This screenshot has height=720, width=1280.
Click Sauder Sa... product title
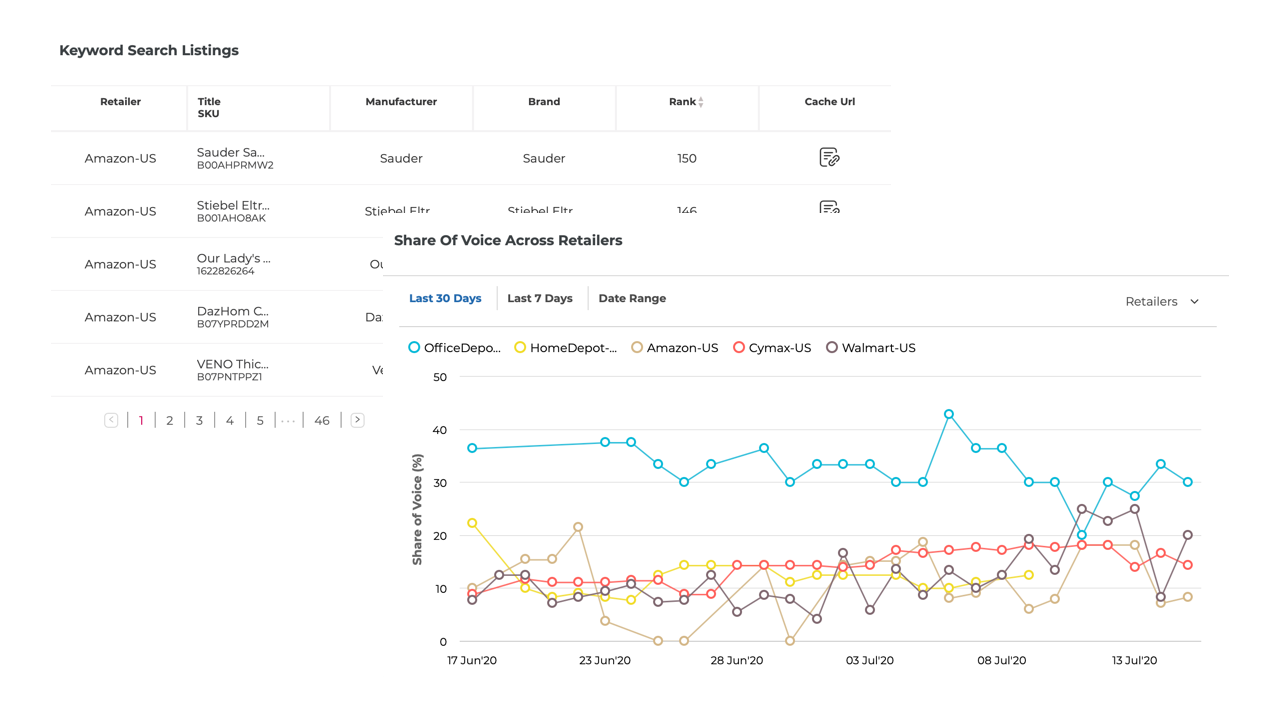230,152
